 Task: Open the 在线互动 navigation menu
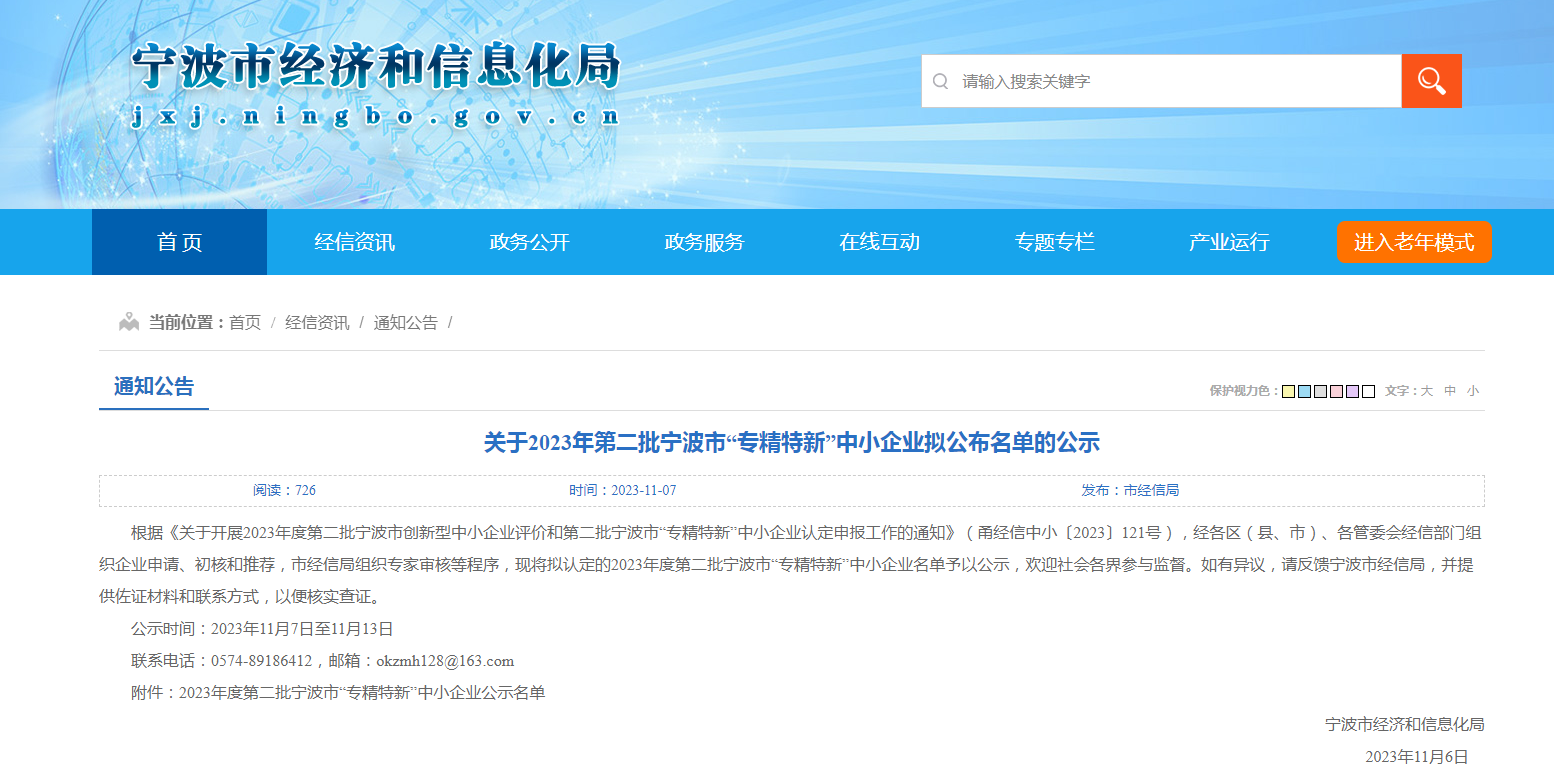pyautogui.click(x=880, y=242)
